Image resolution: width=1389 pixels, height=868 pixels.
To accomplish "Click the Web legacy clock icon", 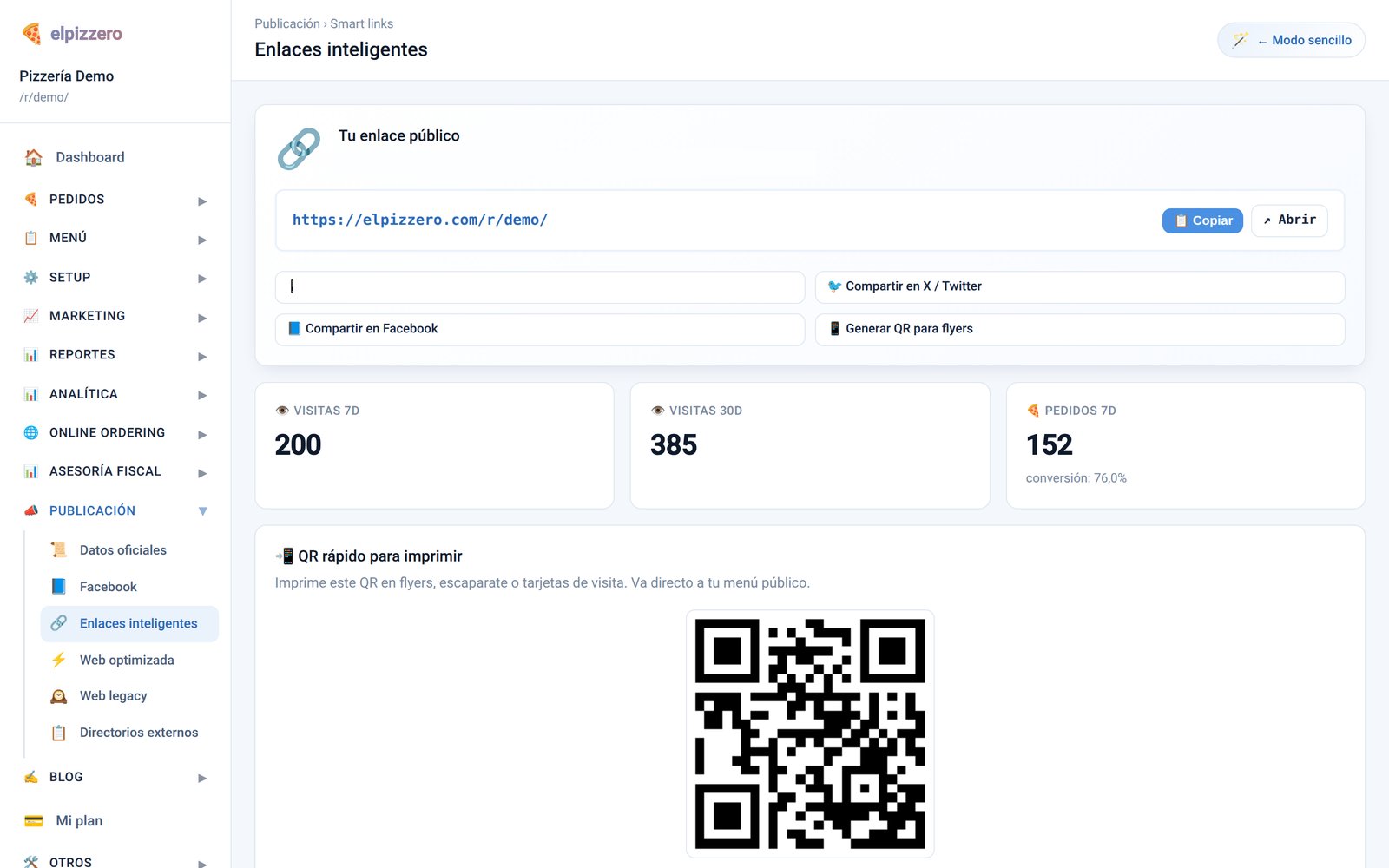I will 59,696.
